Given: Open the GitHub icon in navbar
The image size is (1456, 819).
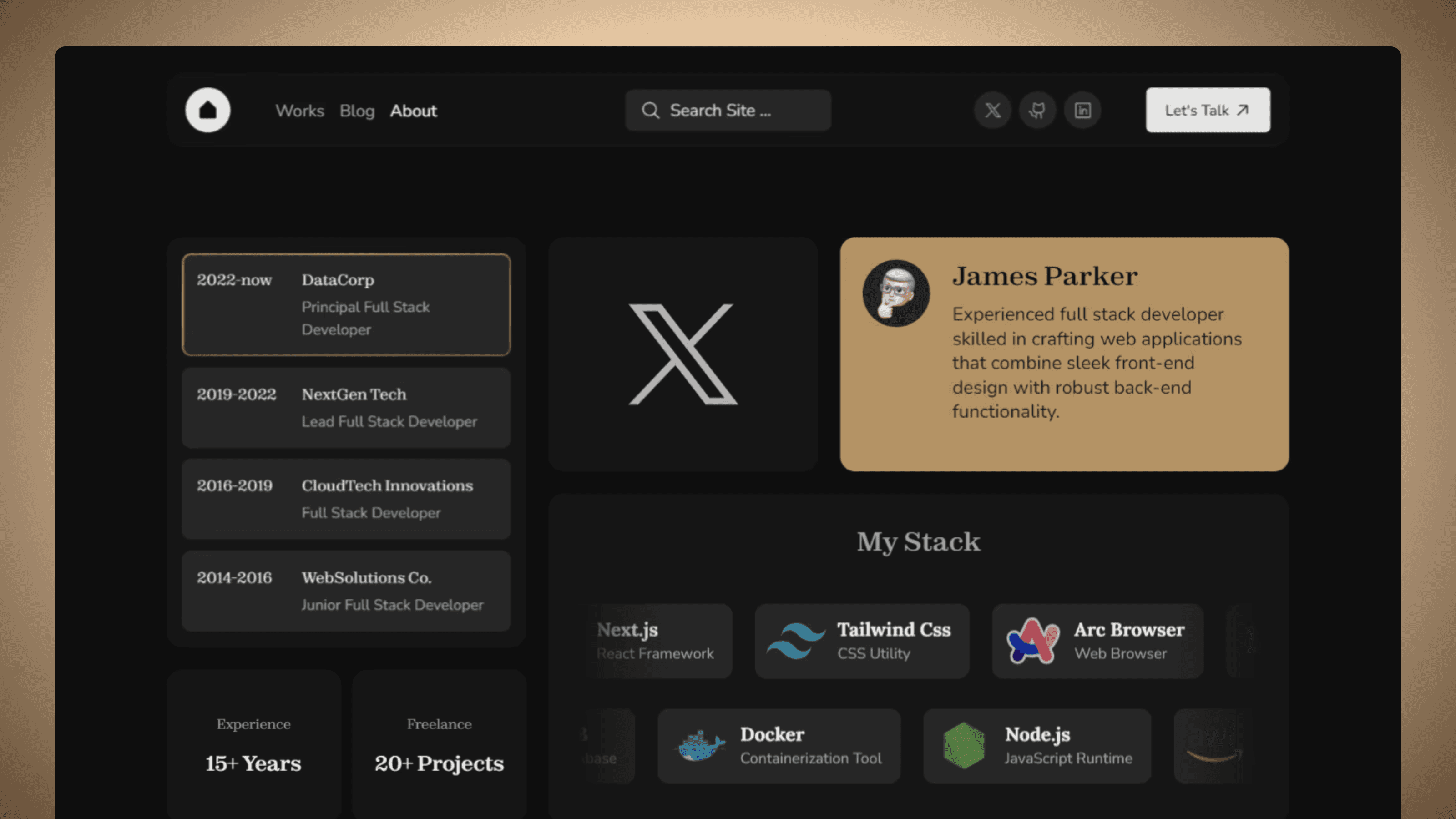Looking at the screenshot, I should coord(1037,110).
